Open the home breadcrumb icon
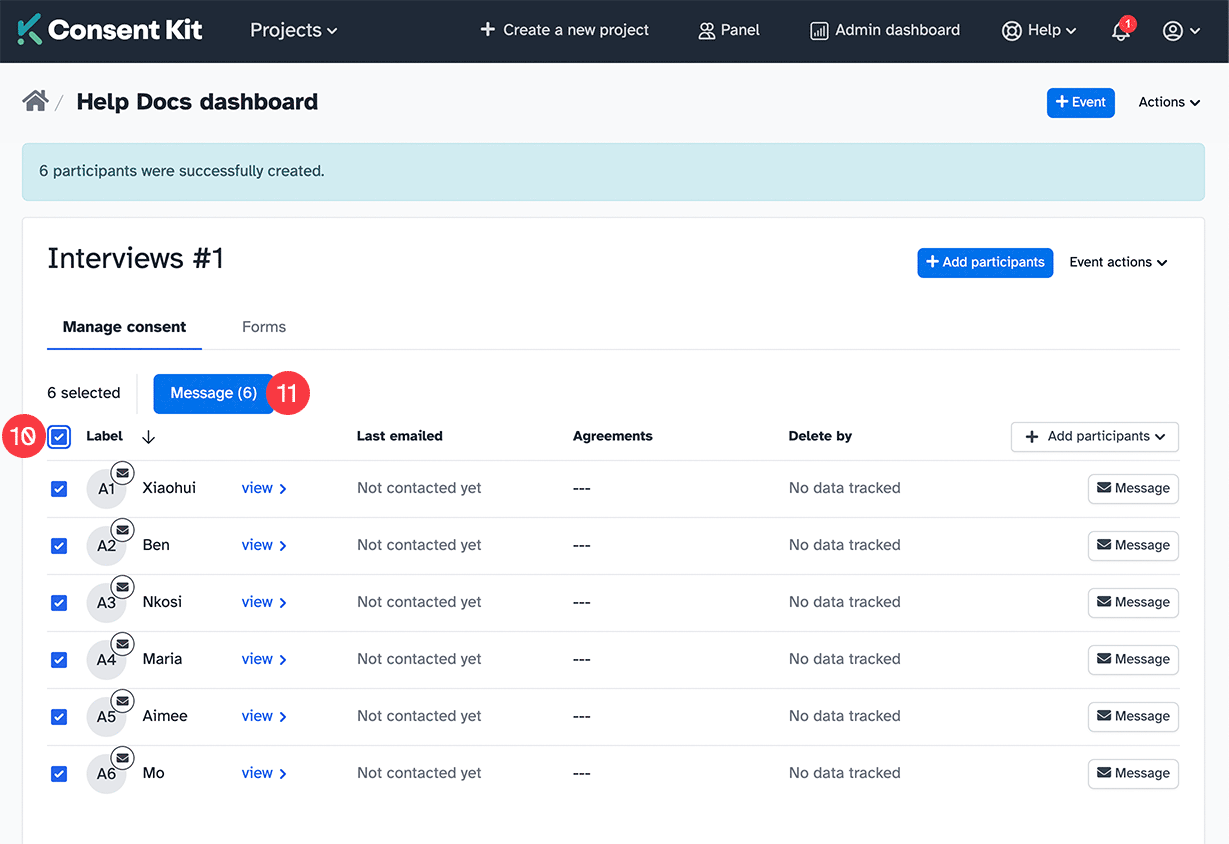Viewport: 1229px width, 844px height. (x=34, y=100)
